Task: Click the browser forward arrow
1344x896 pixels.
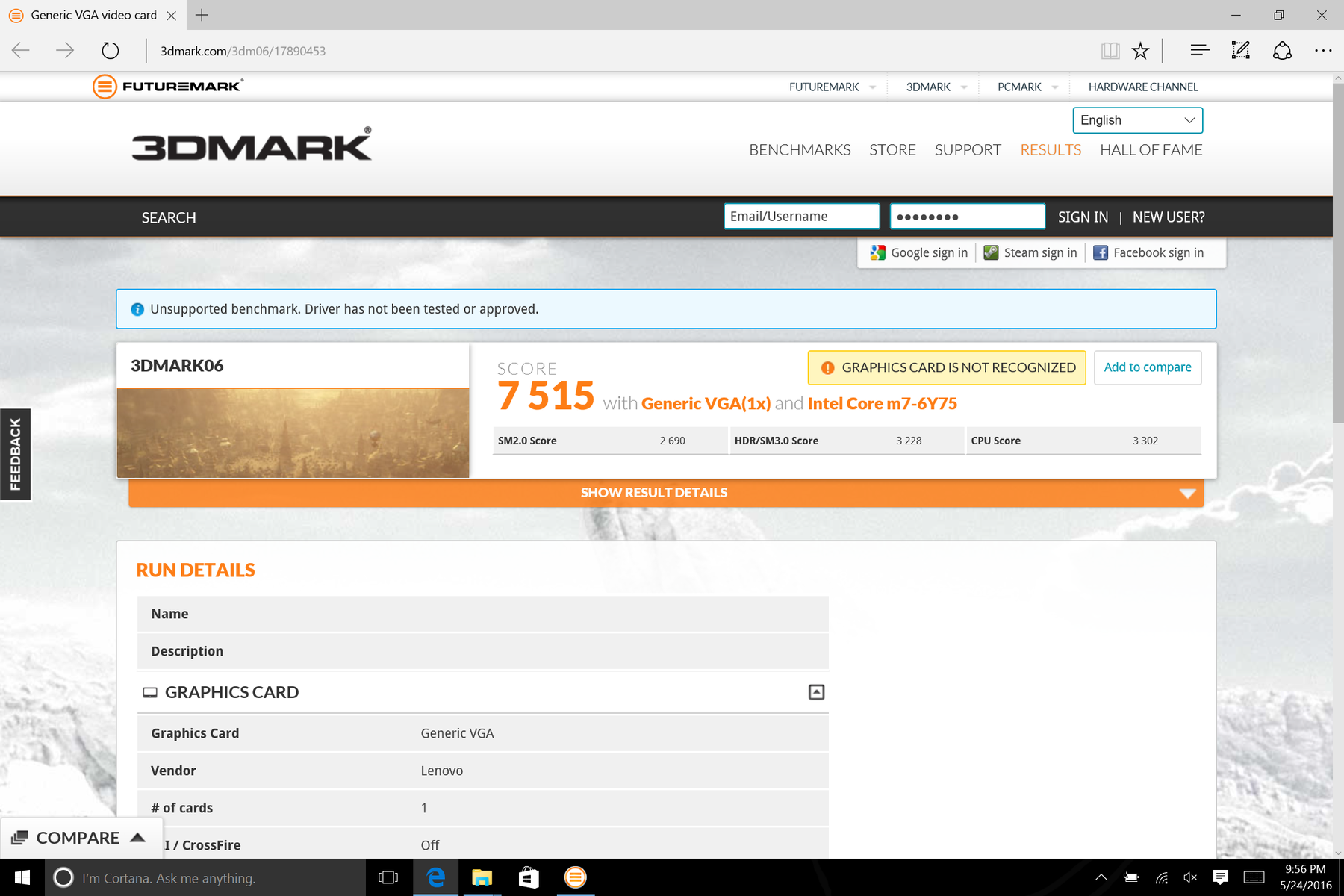Action: coord(65,51)
